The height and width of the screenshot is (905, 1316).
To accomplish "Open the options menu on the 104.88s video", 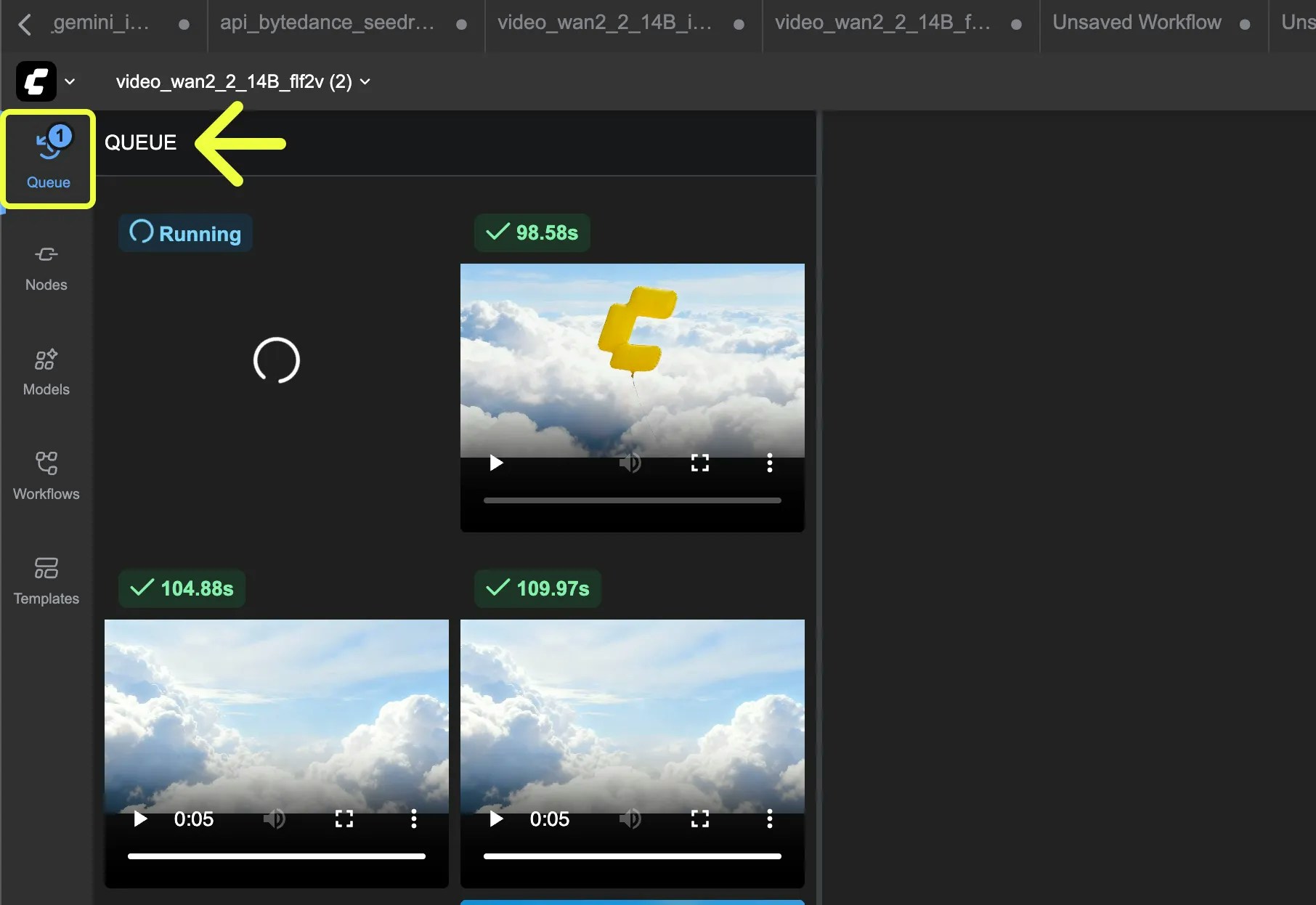I will [x=413, y=819].
